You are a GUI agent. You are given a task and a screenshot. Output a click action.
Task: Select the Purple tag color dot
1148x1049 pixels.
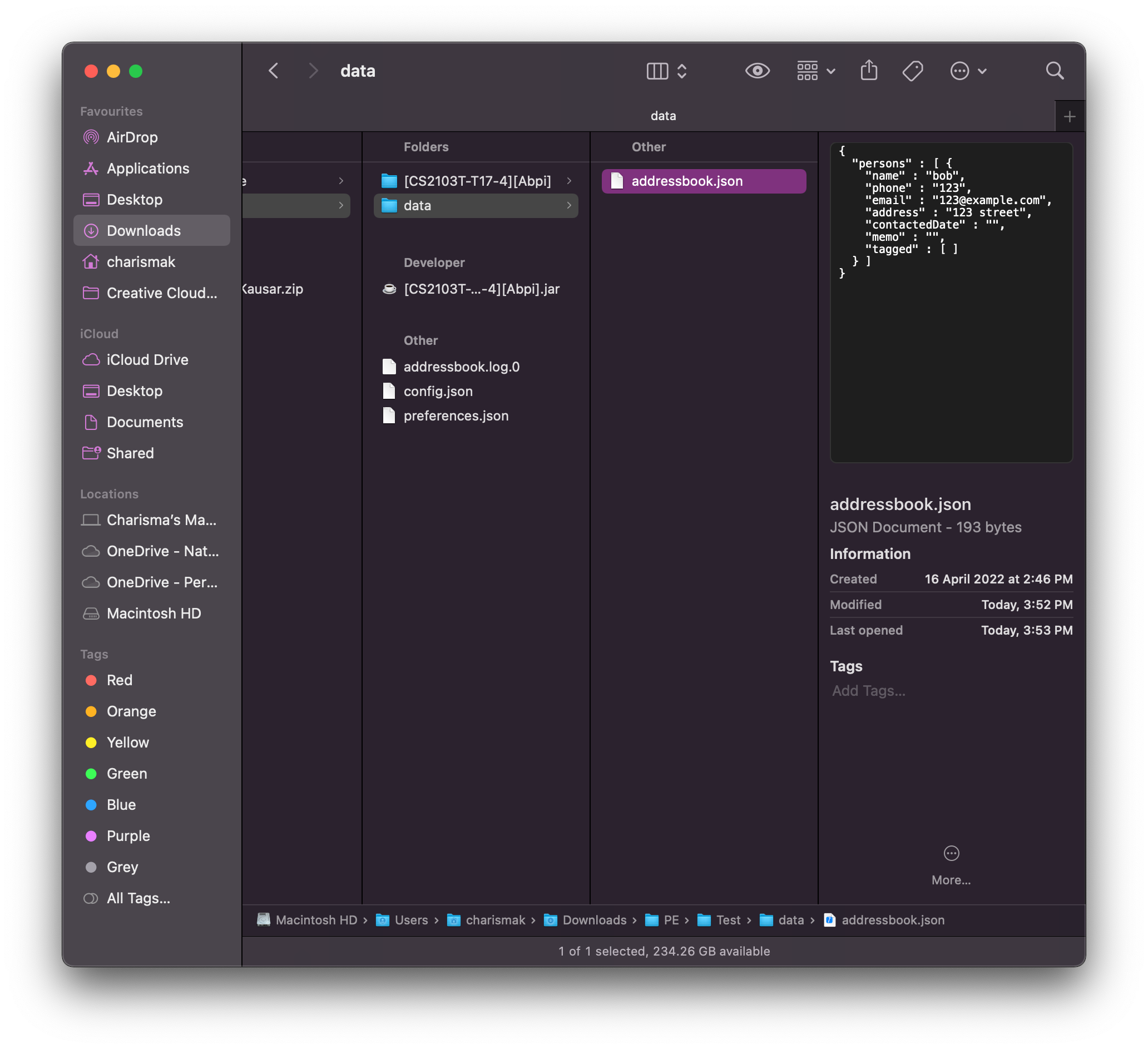(x=91, y=836)
